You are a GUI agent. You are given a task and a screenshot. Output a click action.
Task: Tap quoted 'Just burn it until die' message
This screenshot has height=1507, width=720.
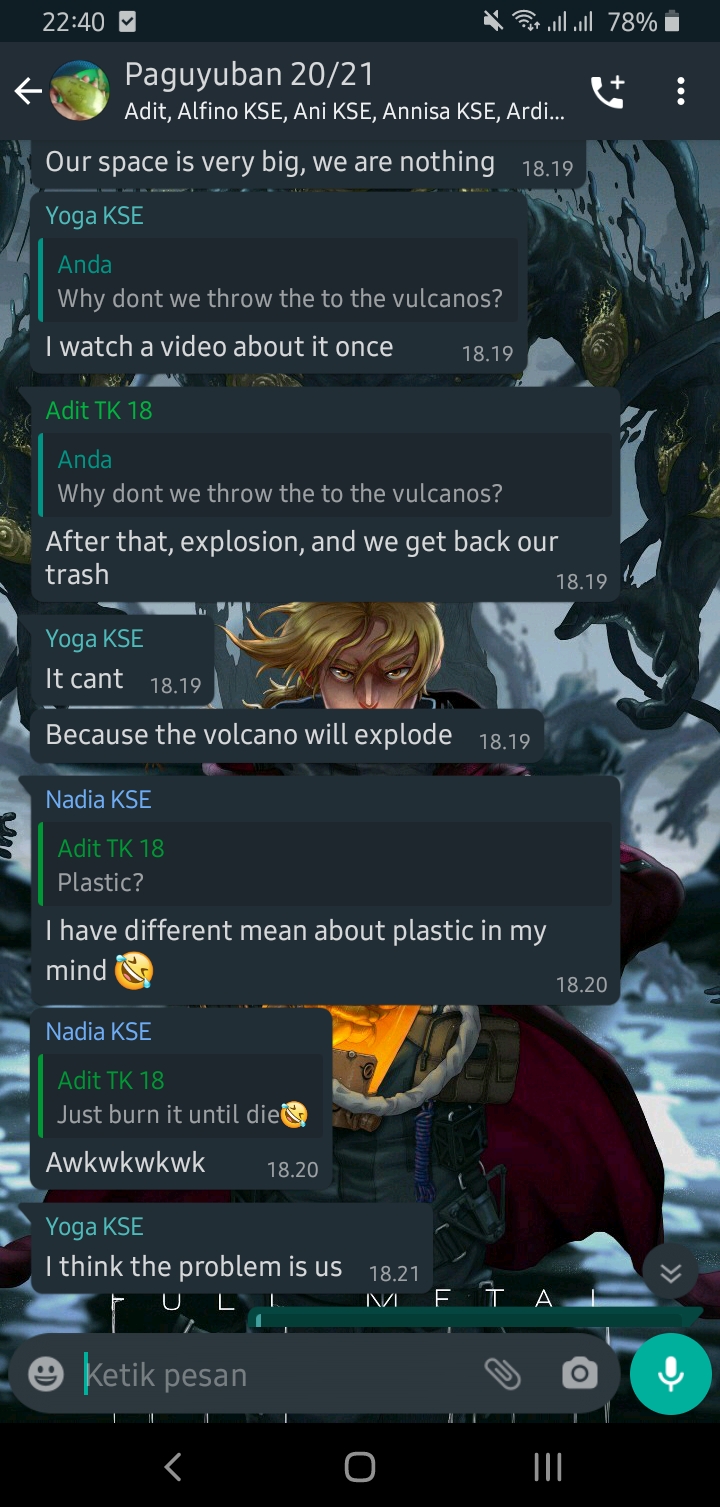[x=180, y=1096]
